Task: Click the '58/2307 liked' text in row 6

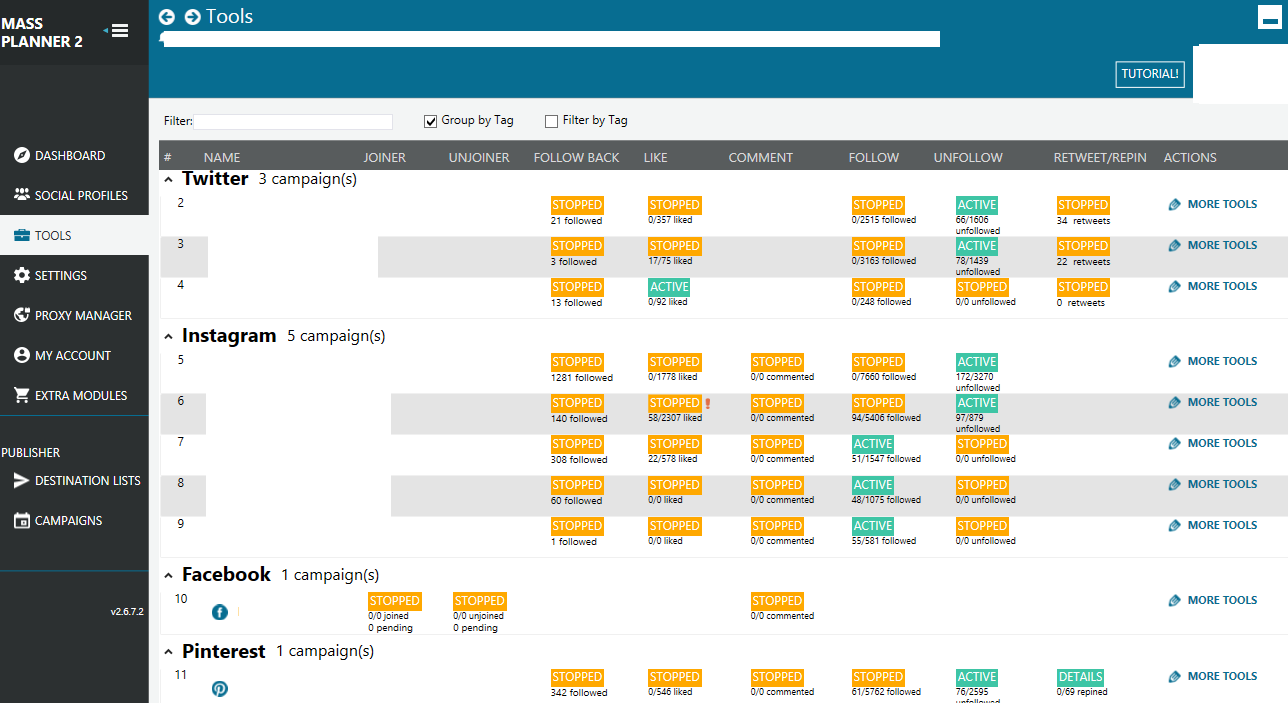Action: coord(676,419)
